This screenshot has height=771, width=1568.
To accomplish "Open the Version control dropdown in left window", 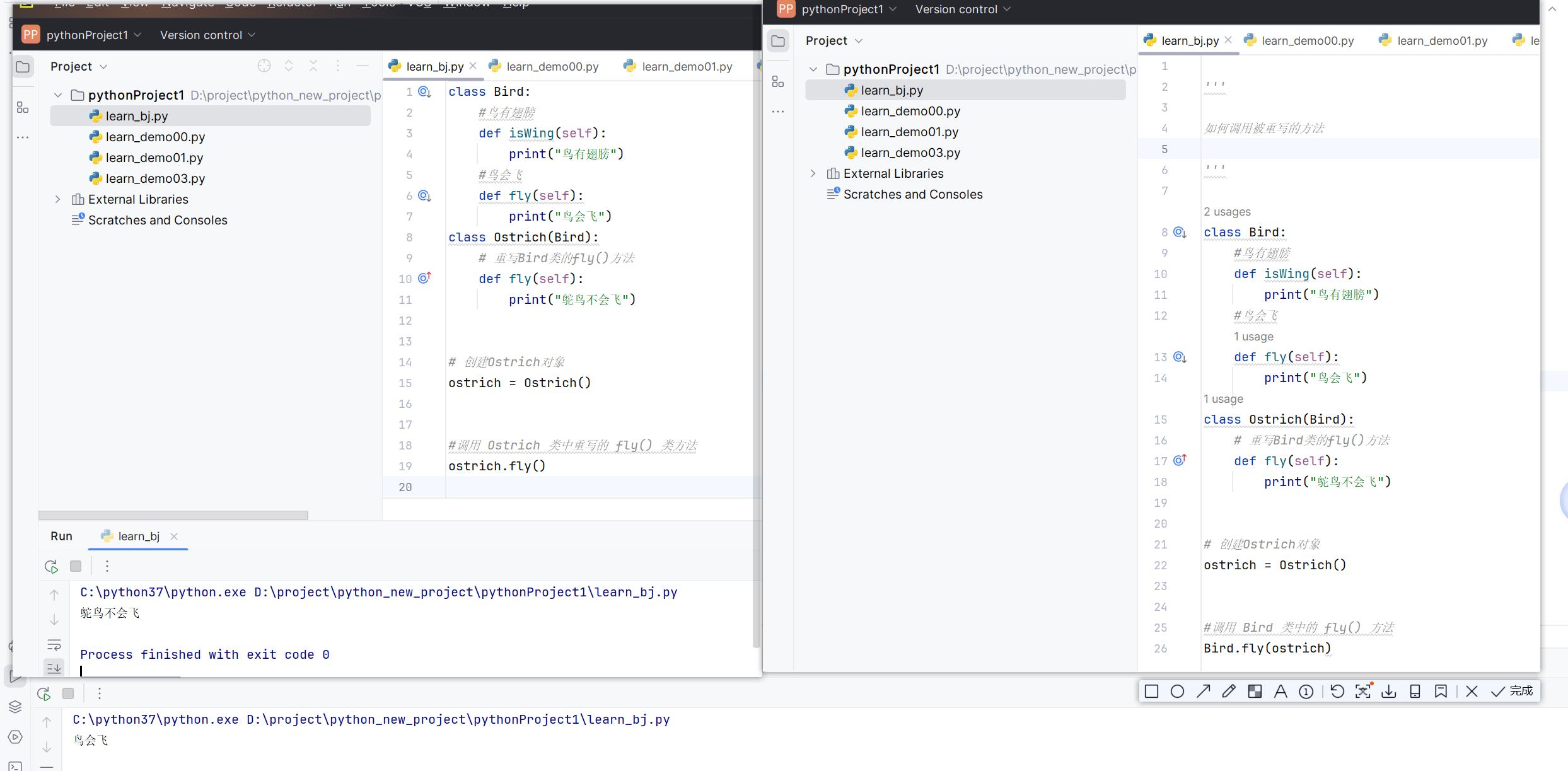I will pos(207,35).
